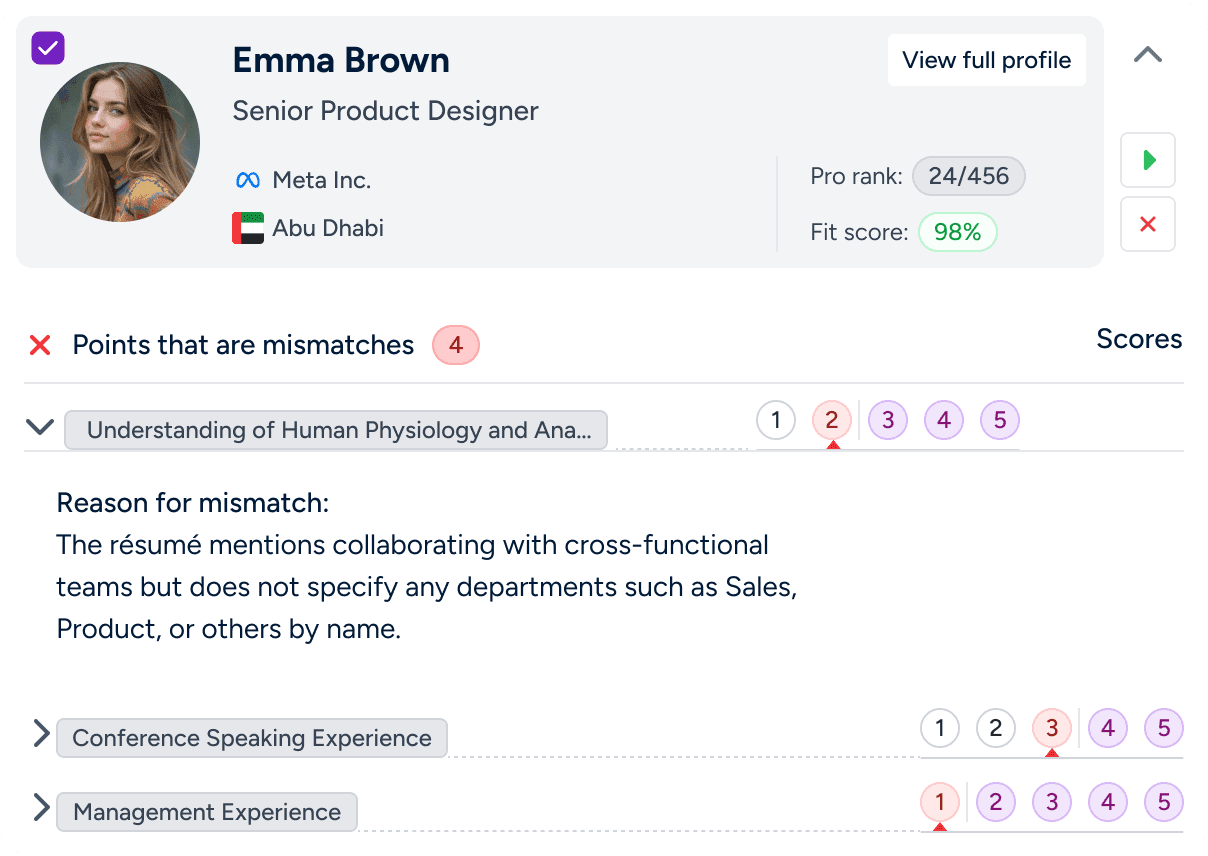Click the red X reject icon
This screenshot has height=856, width=1208.
click(1148, 224)
